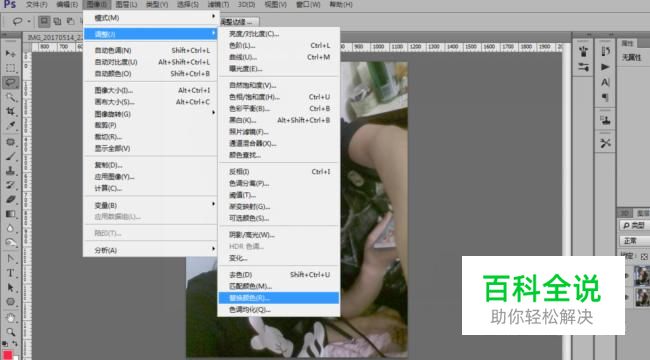Open the 图层(L) menu
This screenshot has height=360, width=650.
[x=126, y=5]
